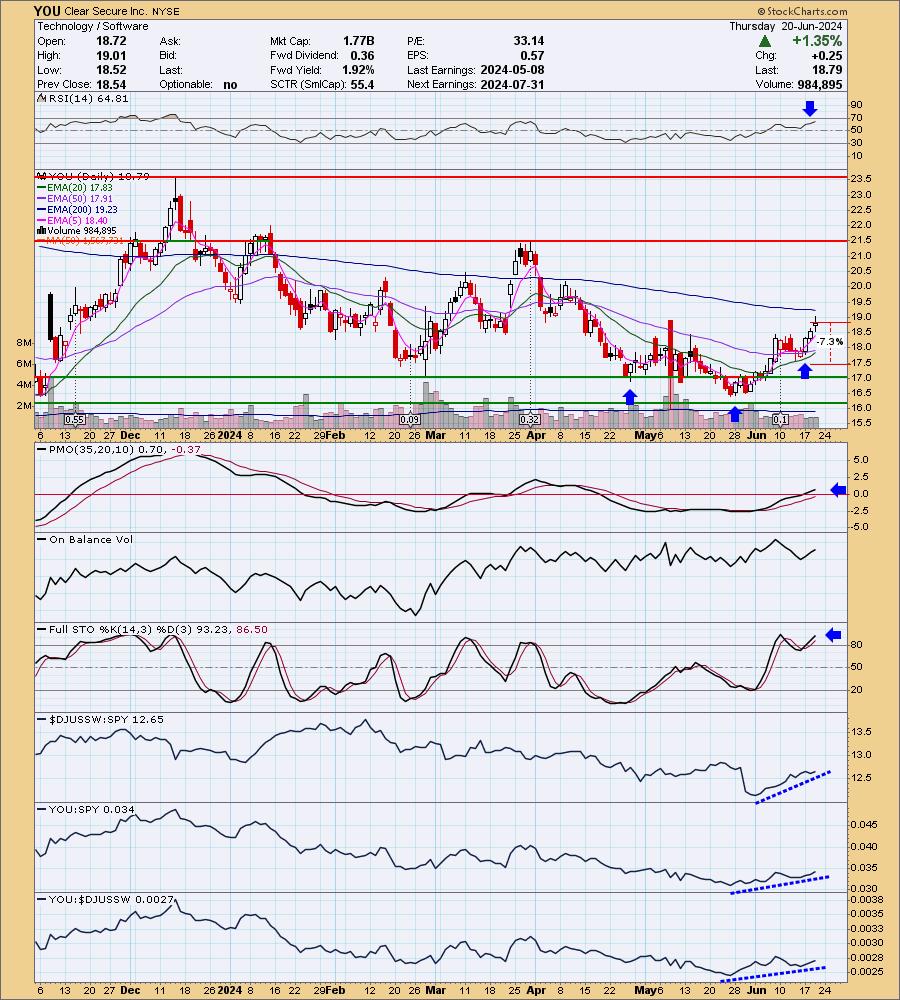Click the Last price value 18.79 in header
The width and height of the screenshot is (900, 1000).
point(827,70)
